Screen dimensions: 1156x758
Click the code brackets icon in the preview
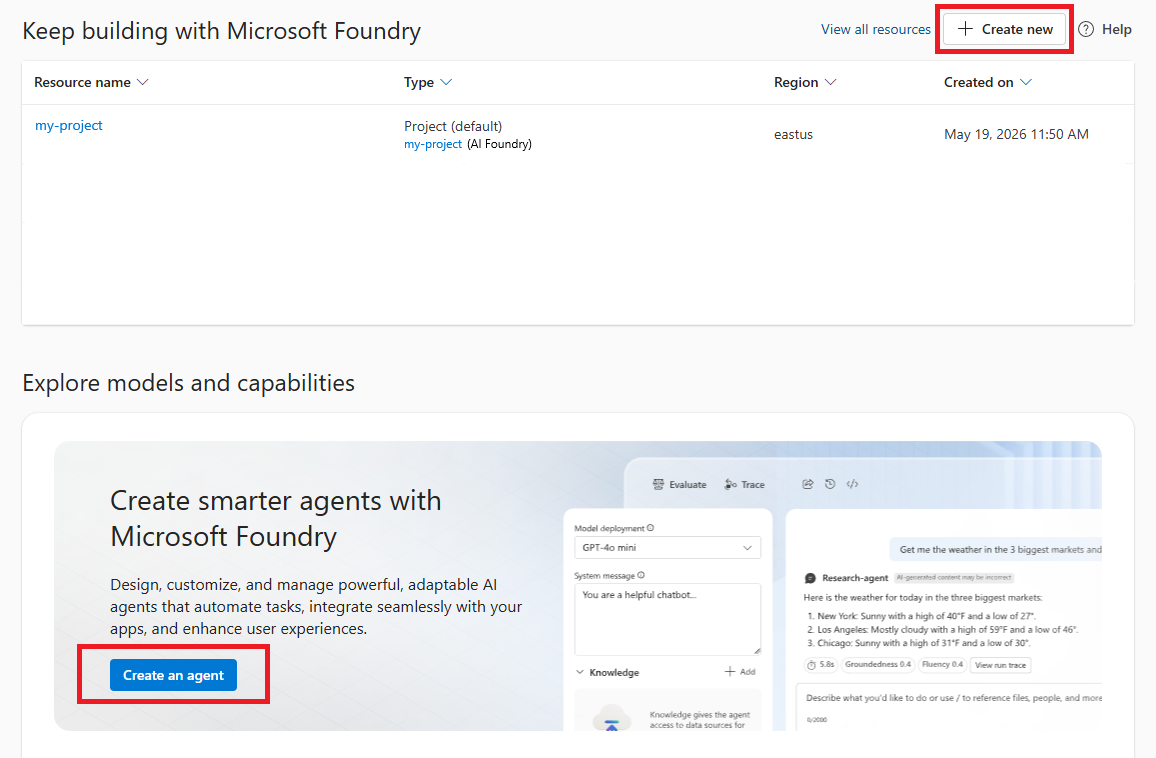point(852,484)
